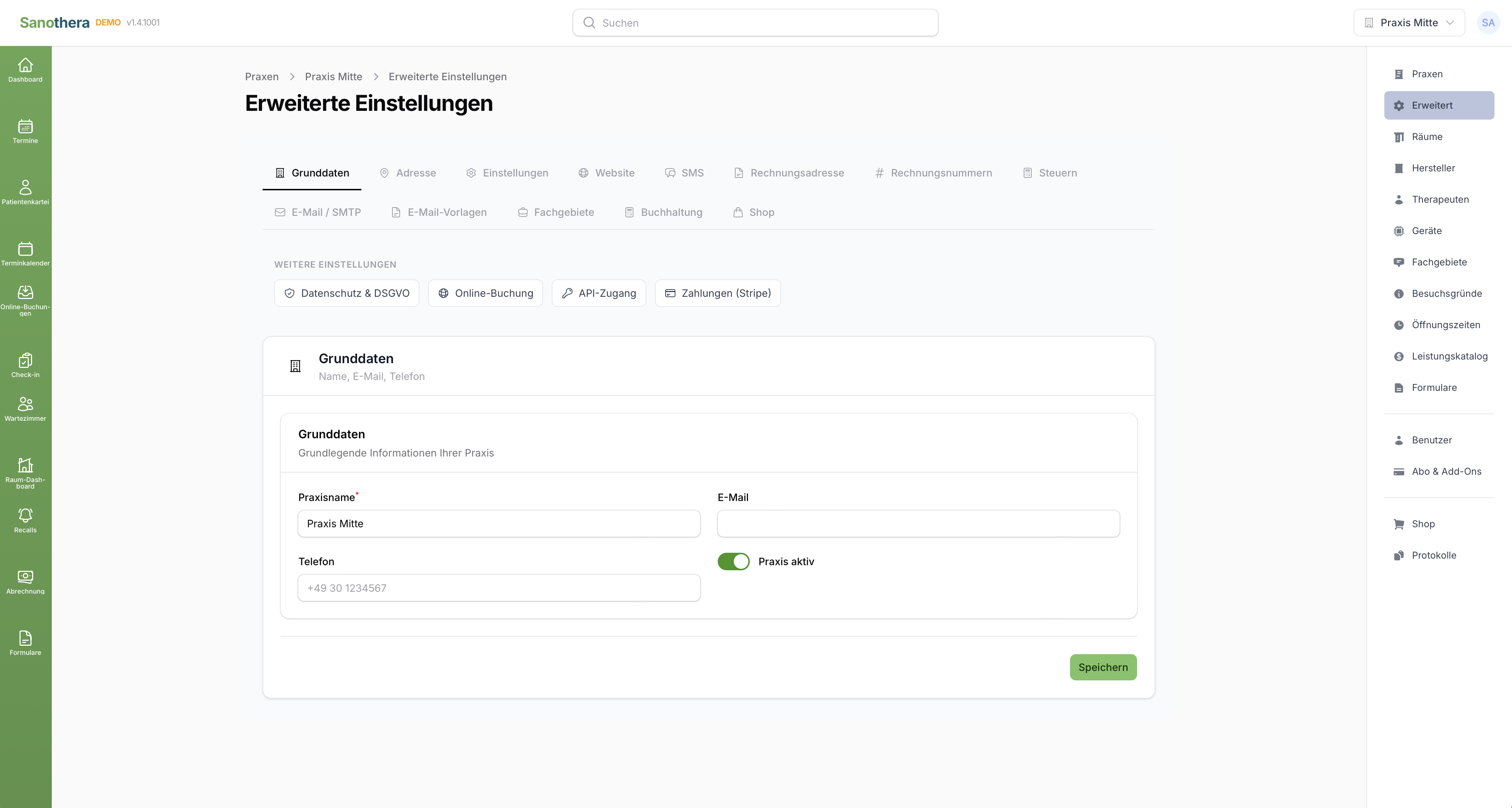Viewport: 1512px width, 808px height.
Task: Expand the Praxis Mitte practice selector
Action: pos(1409,23)
